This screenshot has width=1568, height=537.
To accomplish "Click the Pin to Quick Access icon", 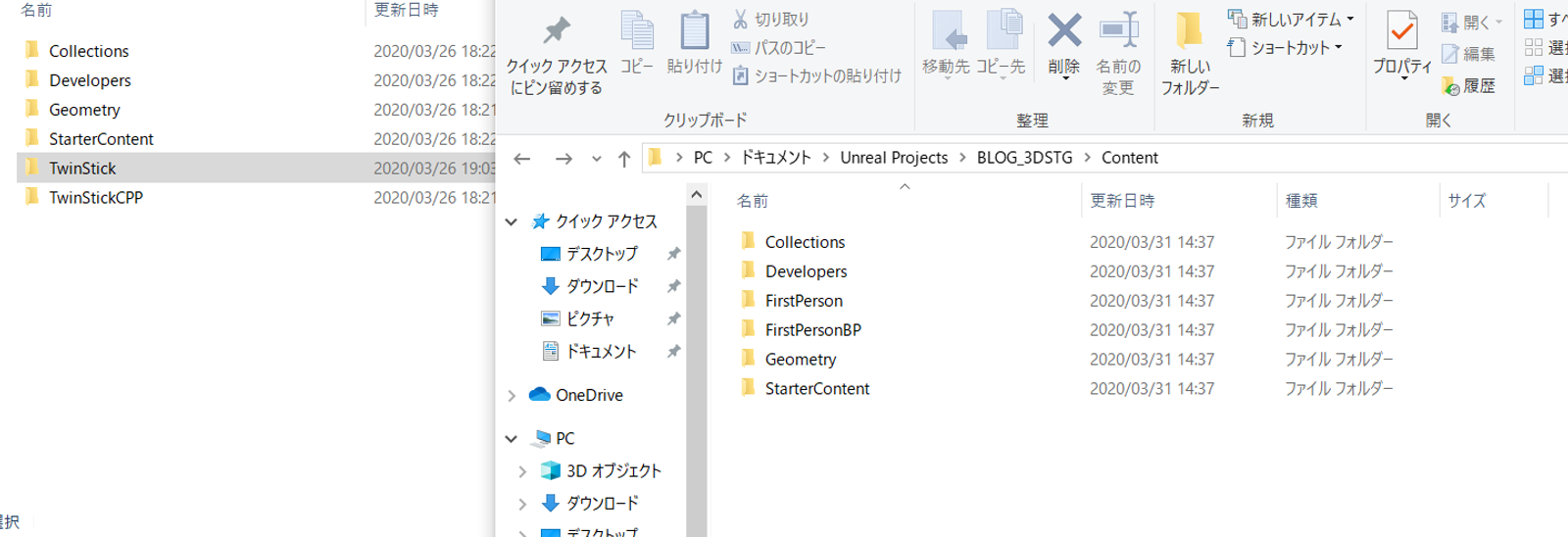I will pyautogui.click(x=557, y=30).
